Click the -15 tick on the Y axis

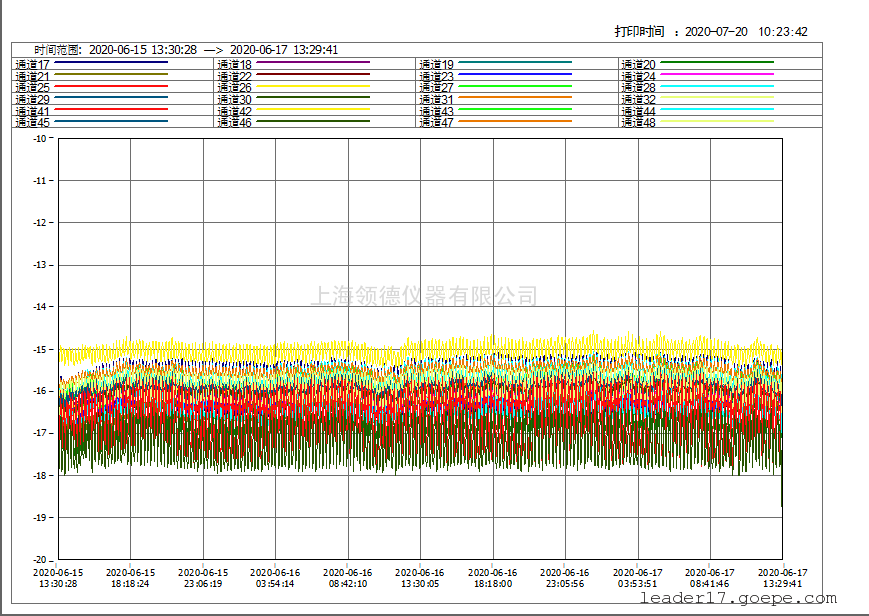pos(41,349)
